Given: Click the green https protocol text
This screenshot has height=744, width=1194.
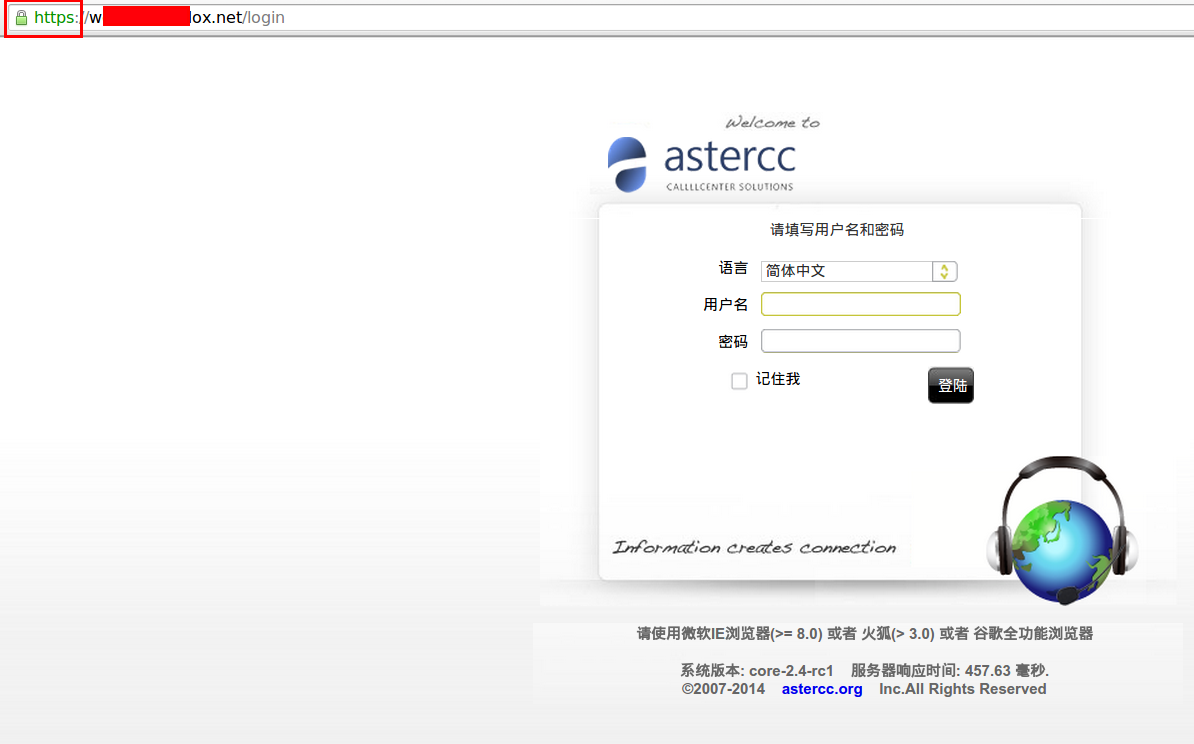Looking at the screenshot, I should pos(56,18).
